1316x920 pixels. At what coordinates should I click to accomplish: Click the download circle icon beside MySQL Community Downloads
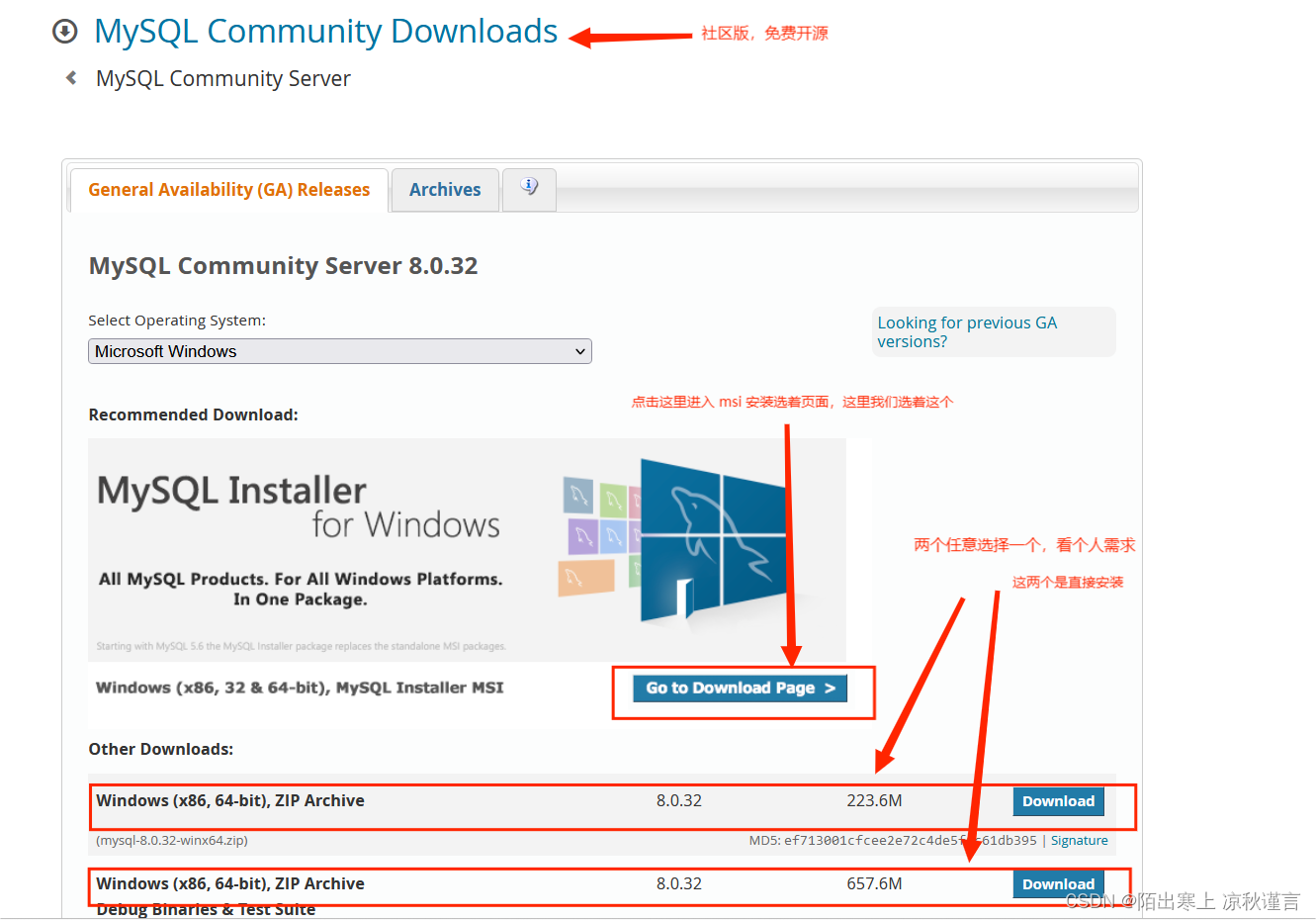tap(65, 32)
